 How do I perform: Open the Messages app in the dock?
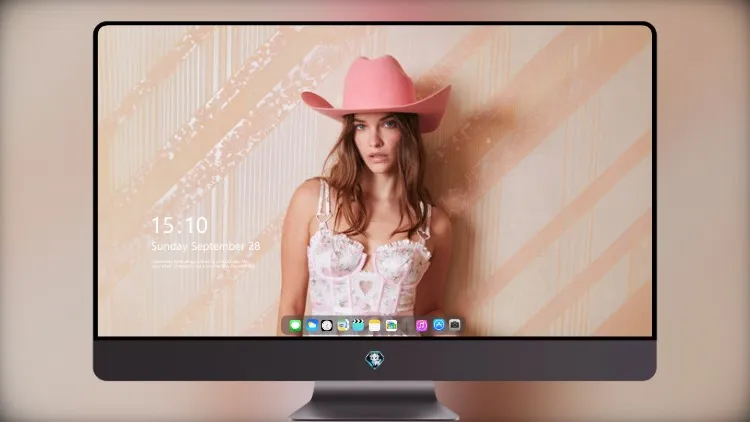(x=295, y=326)
